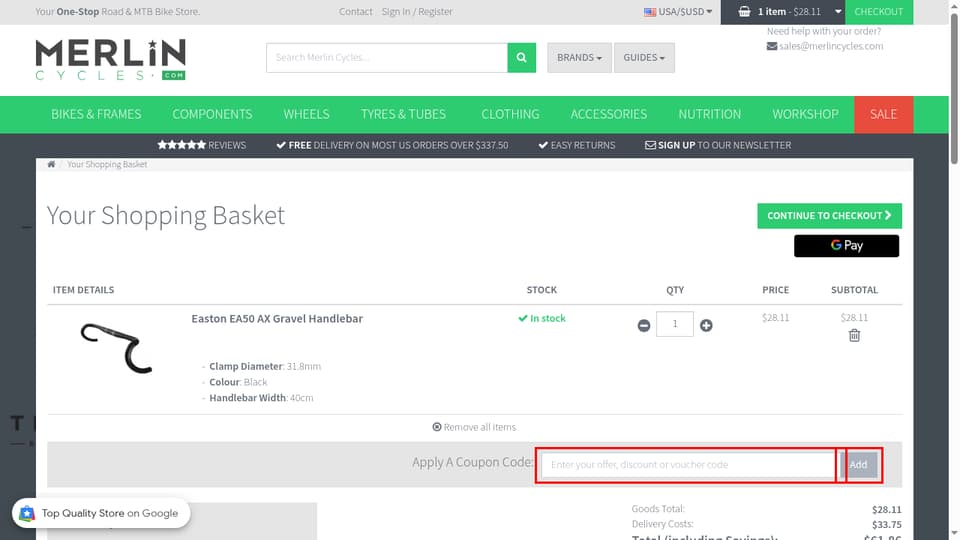Open the Accessories menu
The height and width of the screenshot is (540, 960).
[x=609, y=114]
